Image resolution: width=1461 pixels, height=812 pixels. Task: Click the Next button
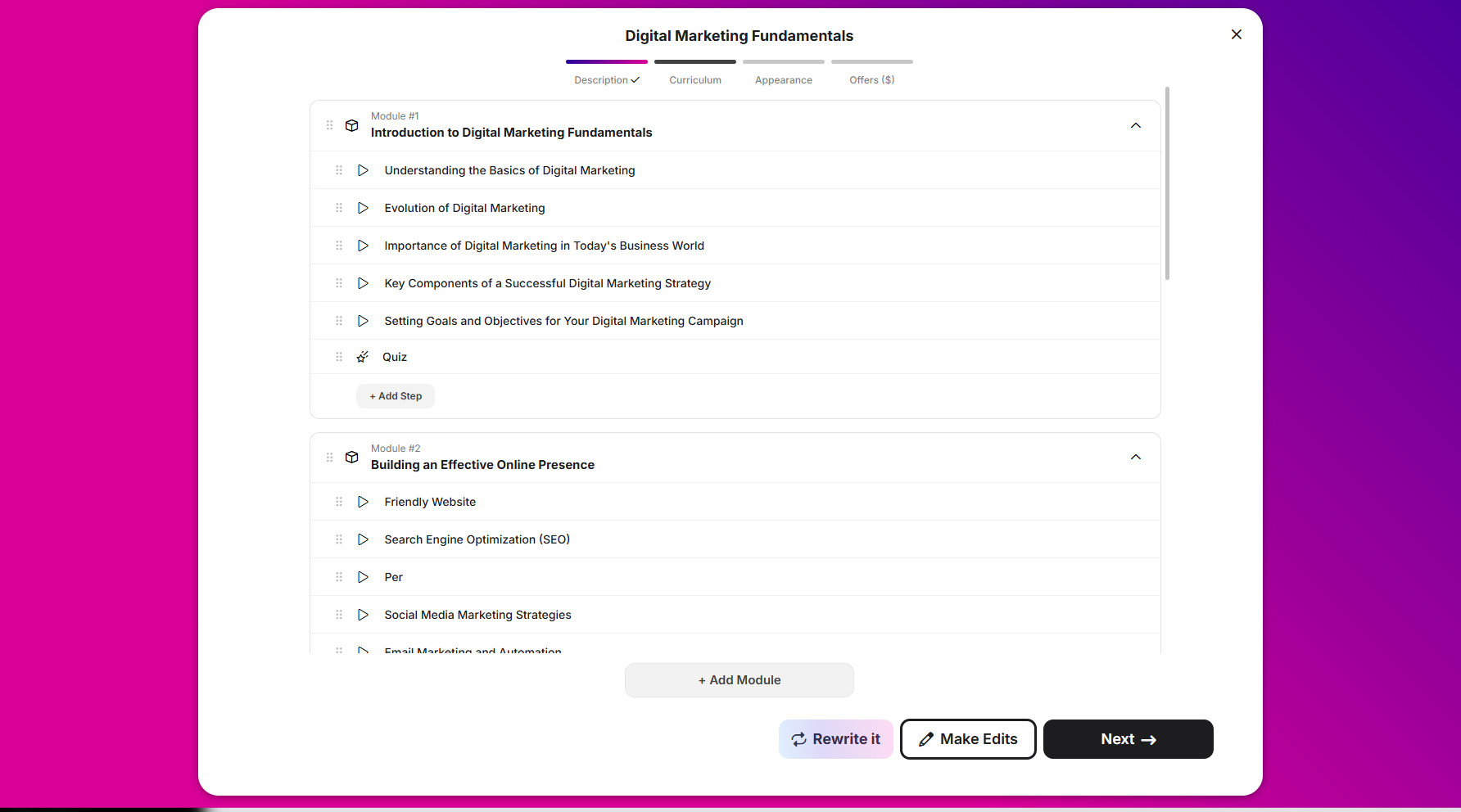click(x=1129, y=739)
